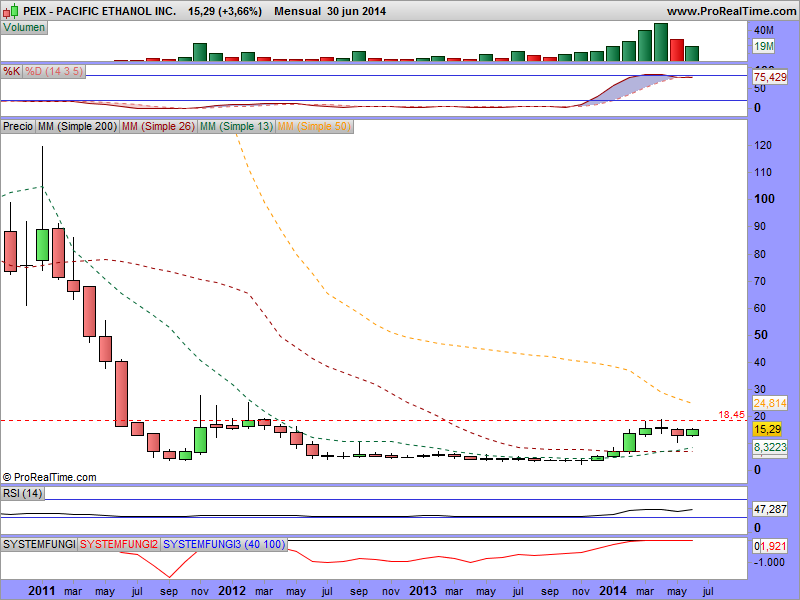Select the Volumen indicator label
The image size is (800, 600).
24,28
